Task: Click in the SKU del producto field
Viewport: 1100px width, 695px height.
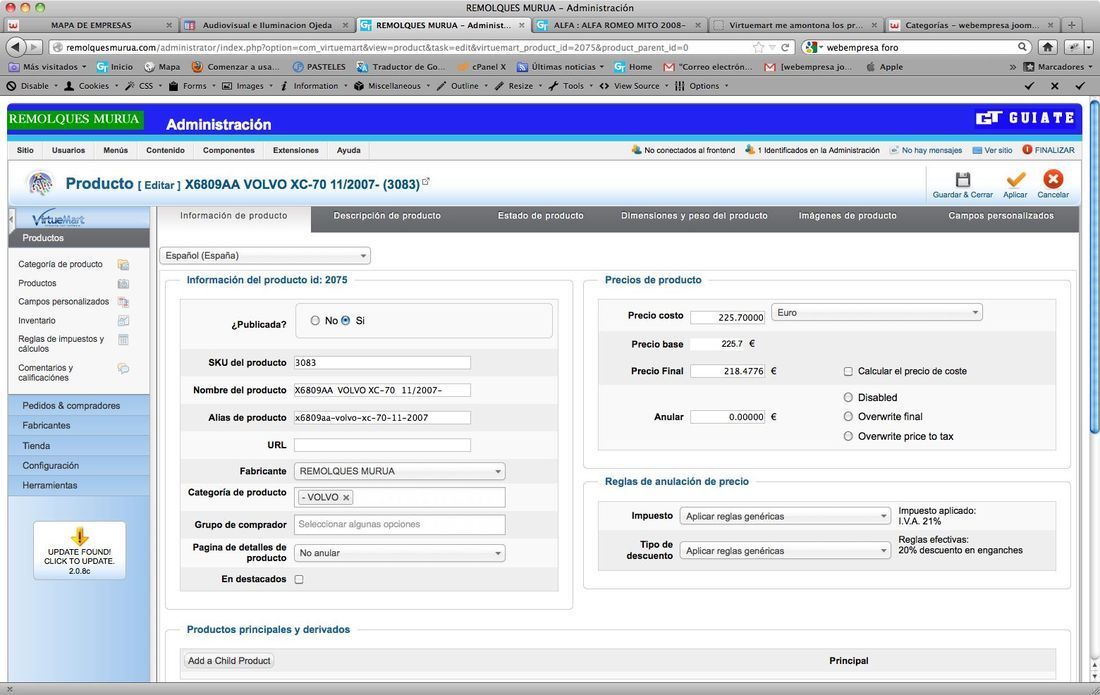Action: click(x=382, y=363)
